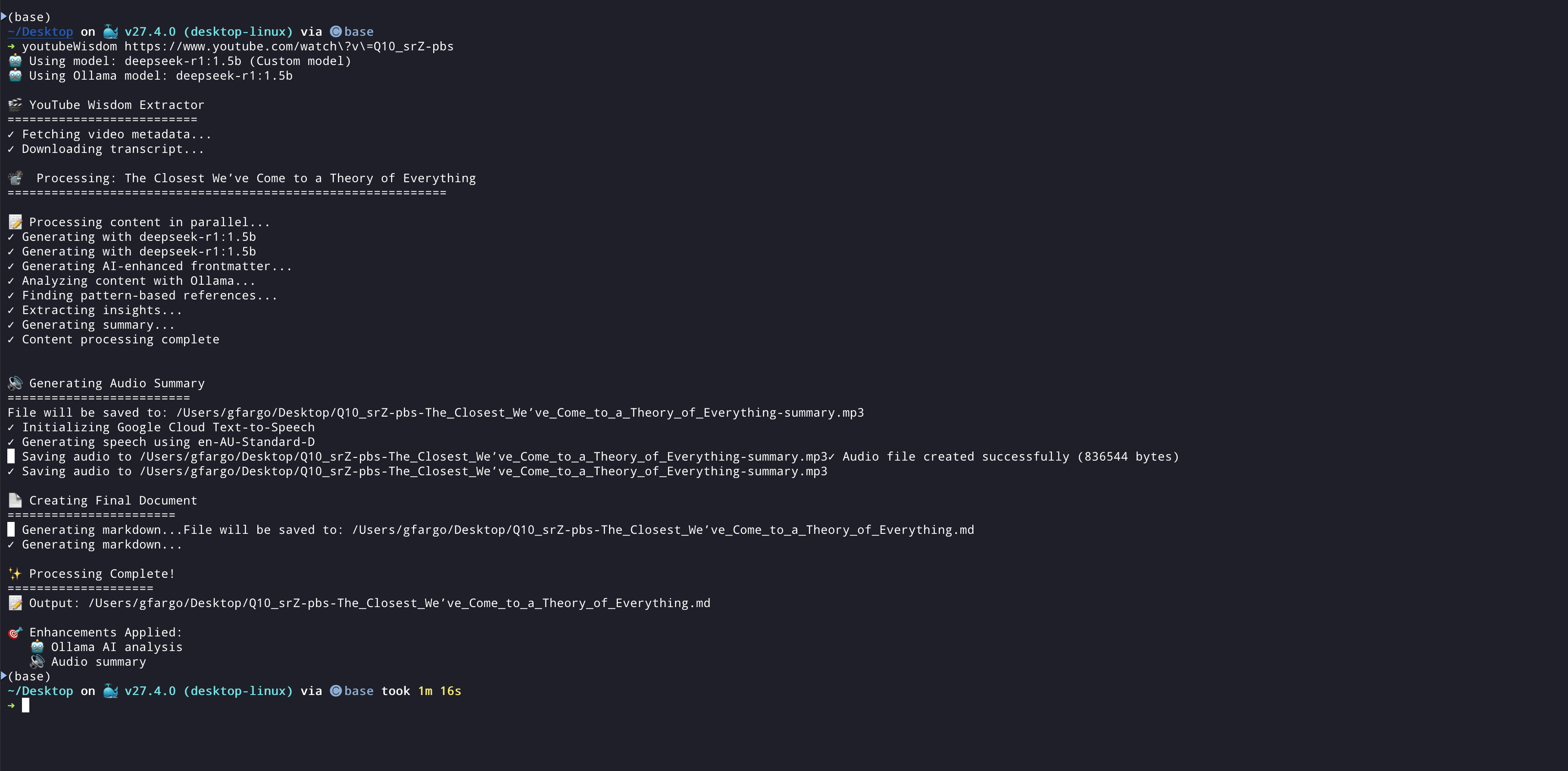Click clapperboard icon next to YouTube Wisdom Extractor

[15, 105]
